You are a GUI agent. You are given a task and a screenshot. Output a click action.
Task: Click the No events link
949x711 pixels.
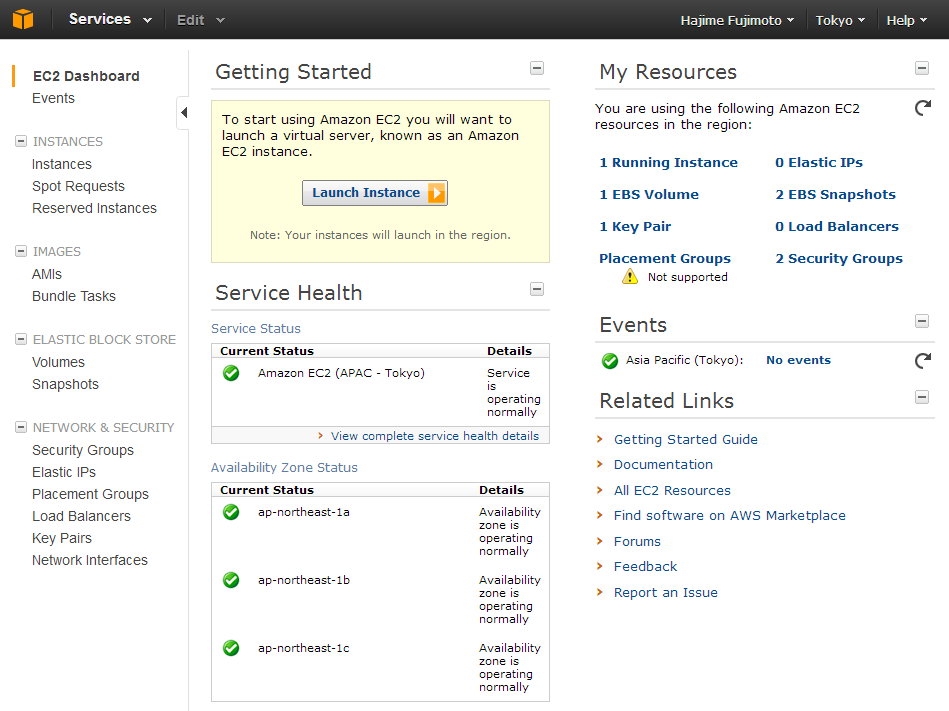[798, 360]
